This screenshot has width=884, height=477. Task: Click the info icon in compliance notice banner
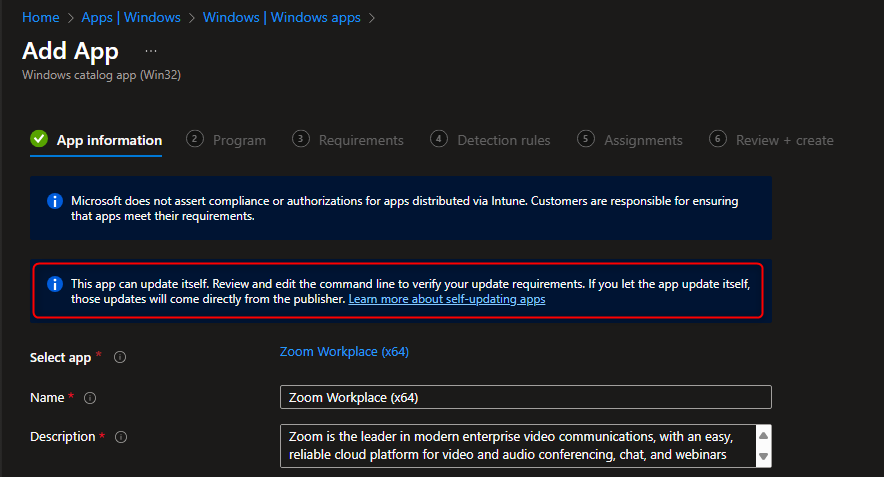tap(55, 201)
